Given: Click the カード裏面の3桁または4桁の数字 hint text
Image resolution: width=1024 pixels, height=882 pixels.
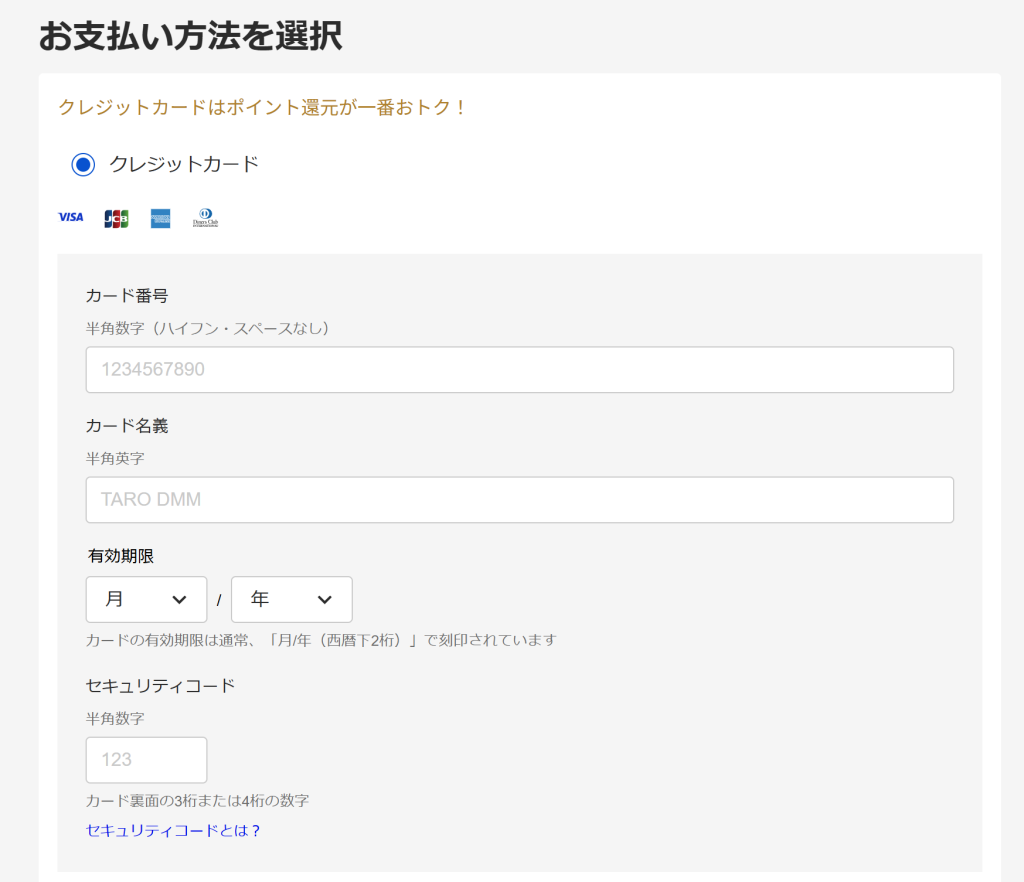Looking at the screenshot, I should pyautogui.click(x=197, y=800).
